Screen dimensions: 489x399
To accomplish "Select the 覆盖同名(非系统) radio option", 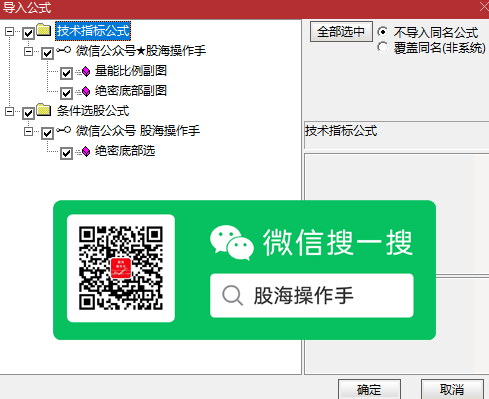I will pos(383,47).
